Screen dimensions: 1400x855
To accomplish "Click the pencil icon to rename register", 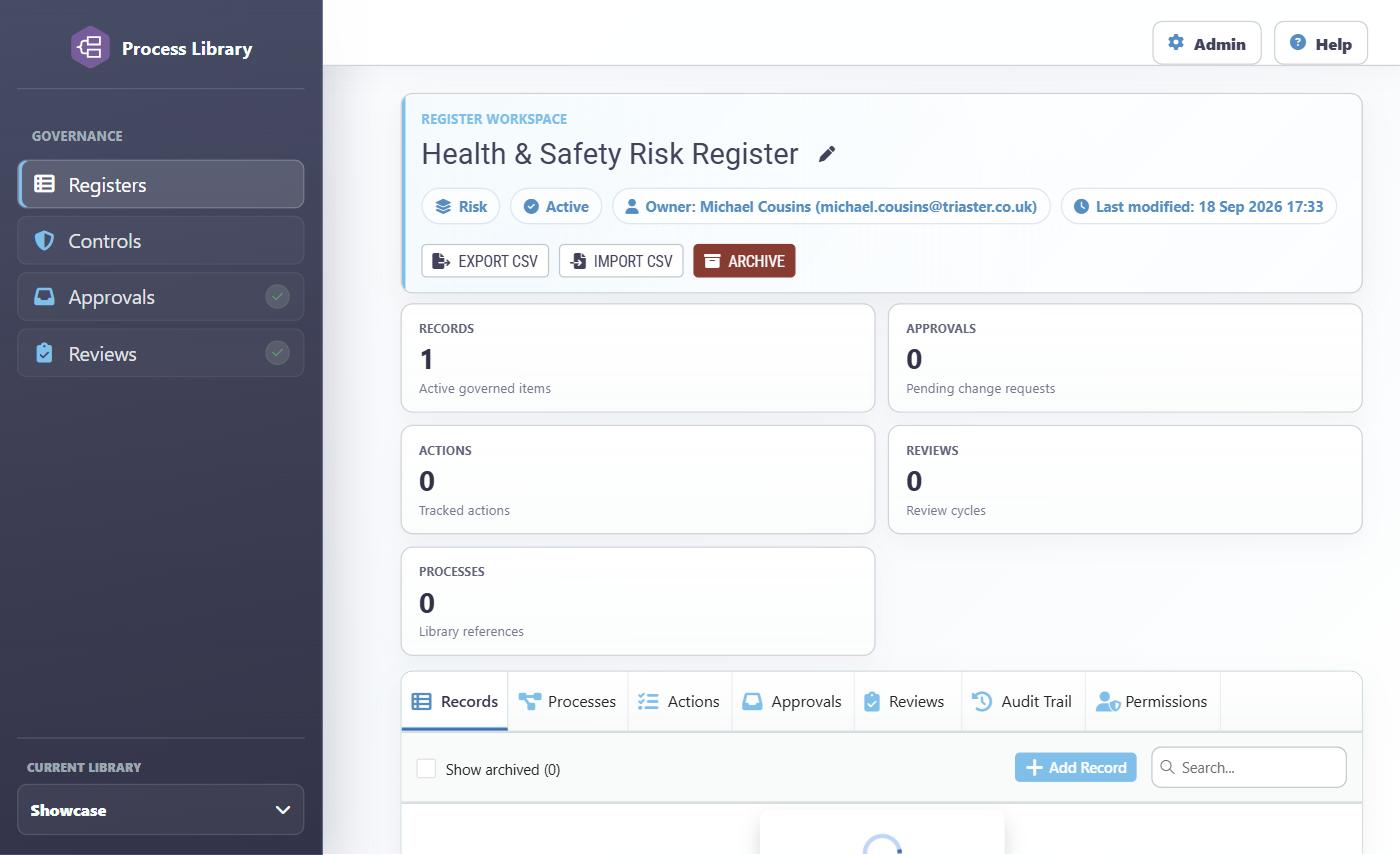I will [827, 154].
